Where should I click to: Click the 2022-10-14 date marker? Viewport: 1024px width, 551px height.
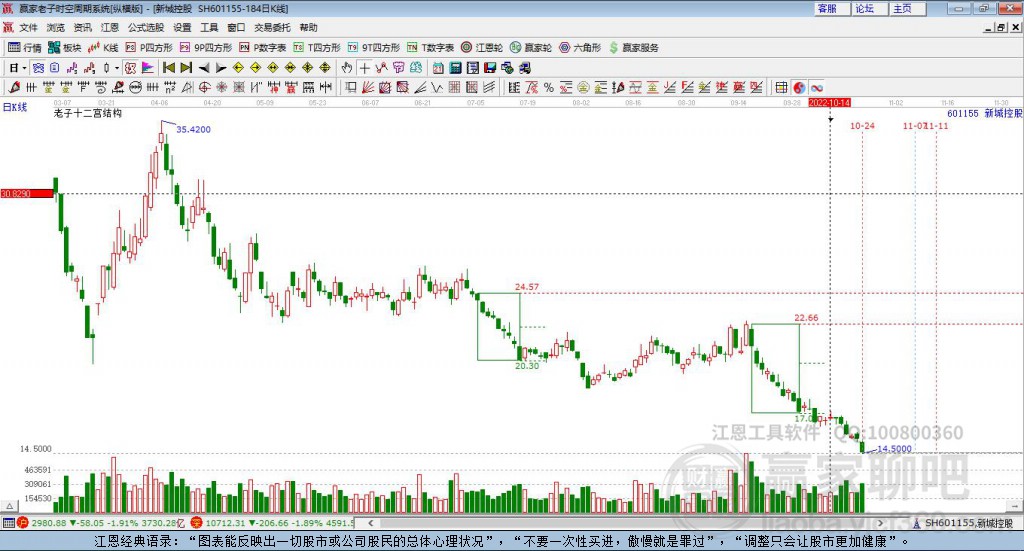(x=829, y=103)
